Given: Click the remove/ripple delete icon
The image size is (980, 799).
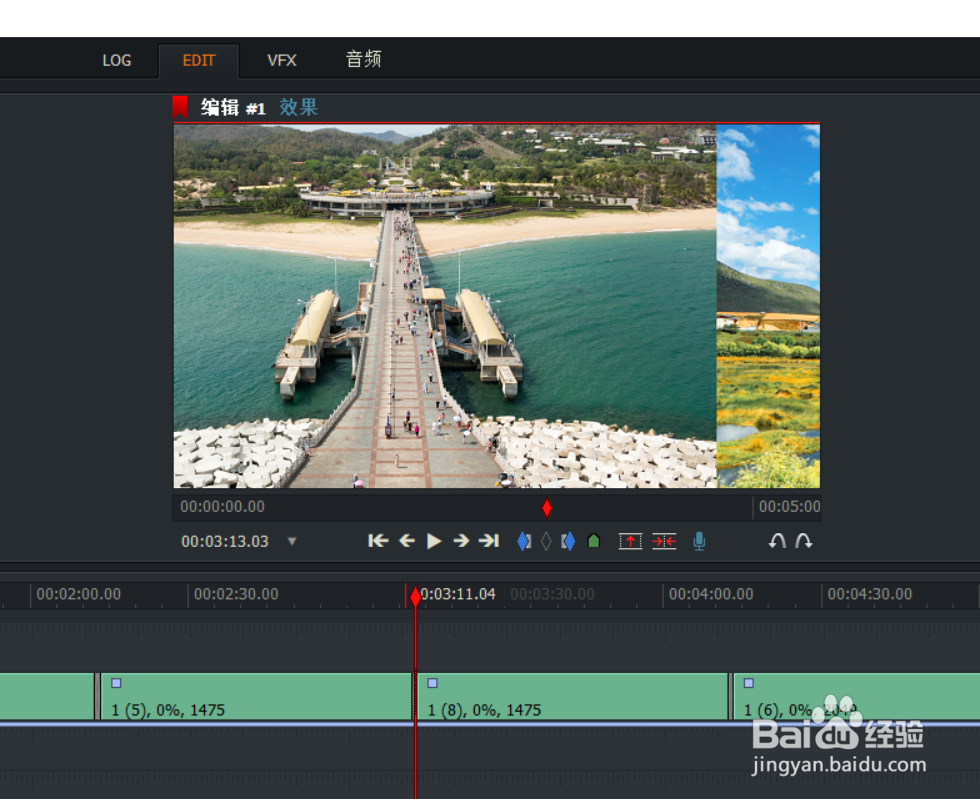Looking at the screenshot, I should (664, 540).
